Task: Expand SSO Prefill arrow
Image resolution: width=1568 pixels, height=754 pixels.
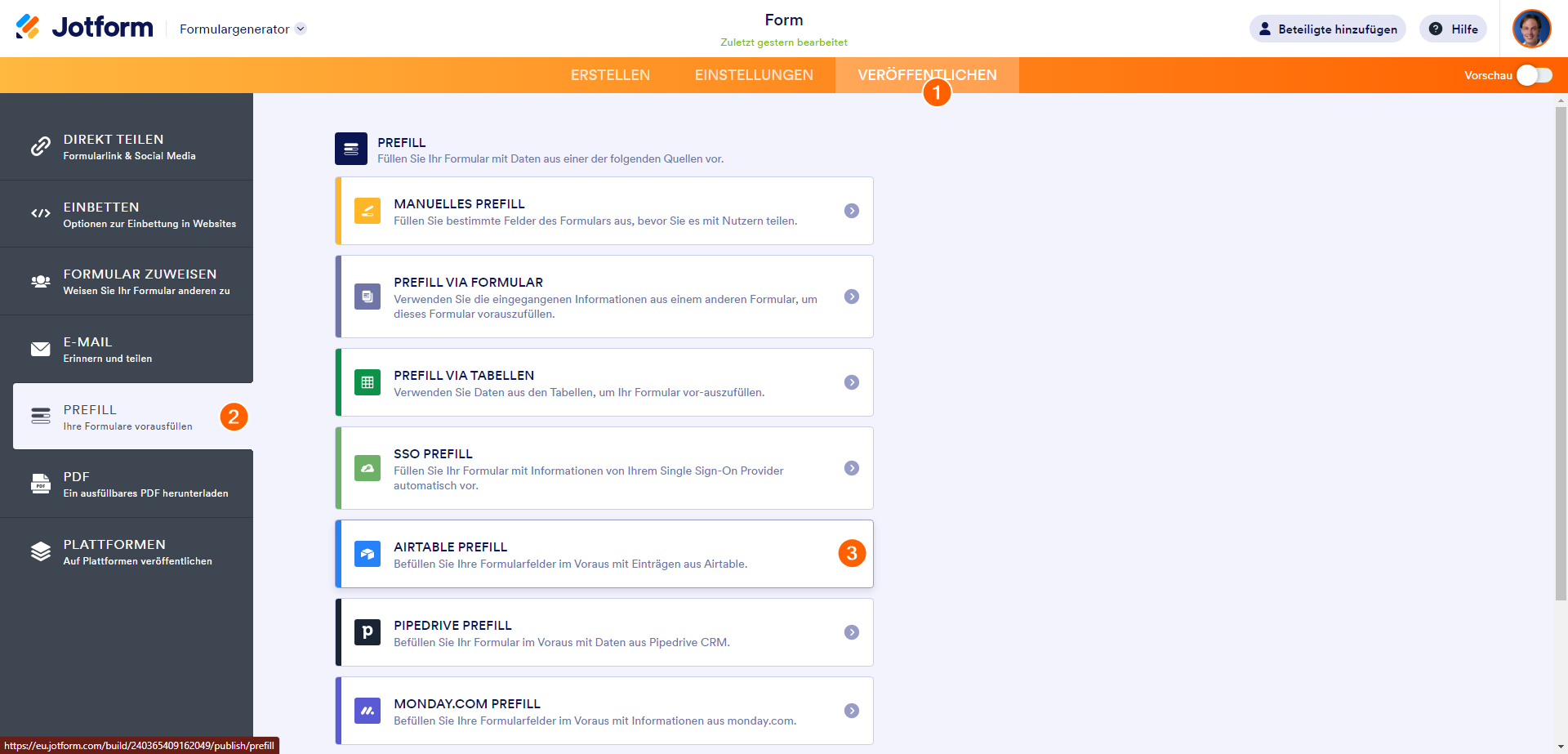Action: coord(852,468)
